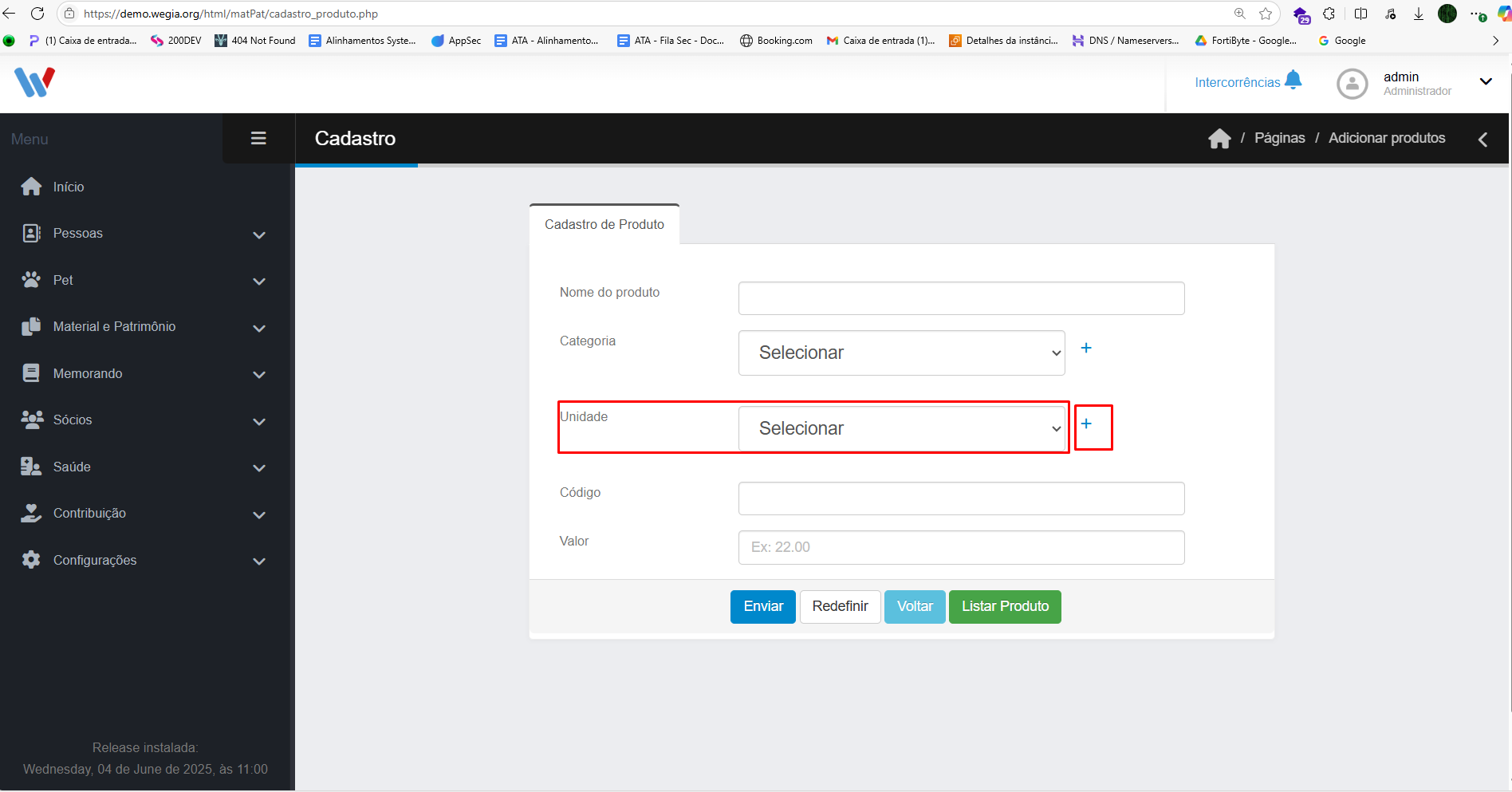Open the Memorando sidebar menu
Viewport: 1512px width, 792px height.
coord(148,373)
